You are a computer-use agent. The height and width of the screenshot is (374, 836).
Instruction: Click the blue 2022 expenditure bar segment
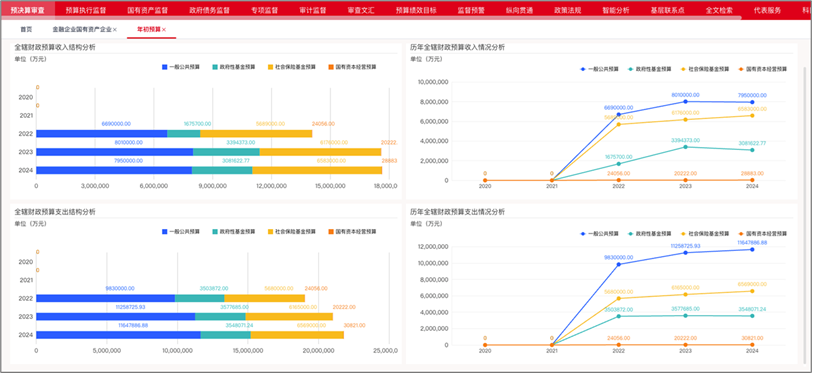(x=106, y=298)
